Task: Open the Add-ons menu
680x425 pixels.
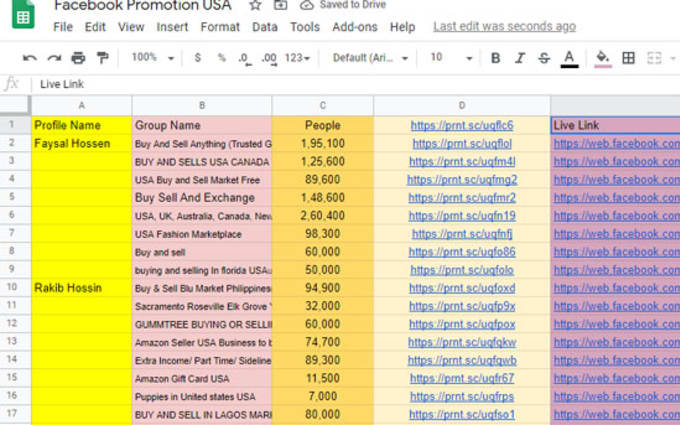Action: click(355, 27)
